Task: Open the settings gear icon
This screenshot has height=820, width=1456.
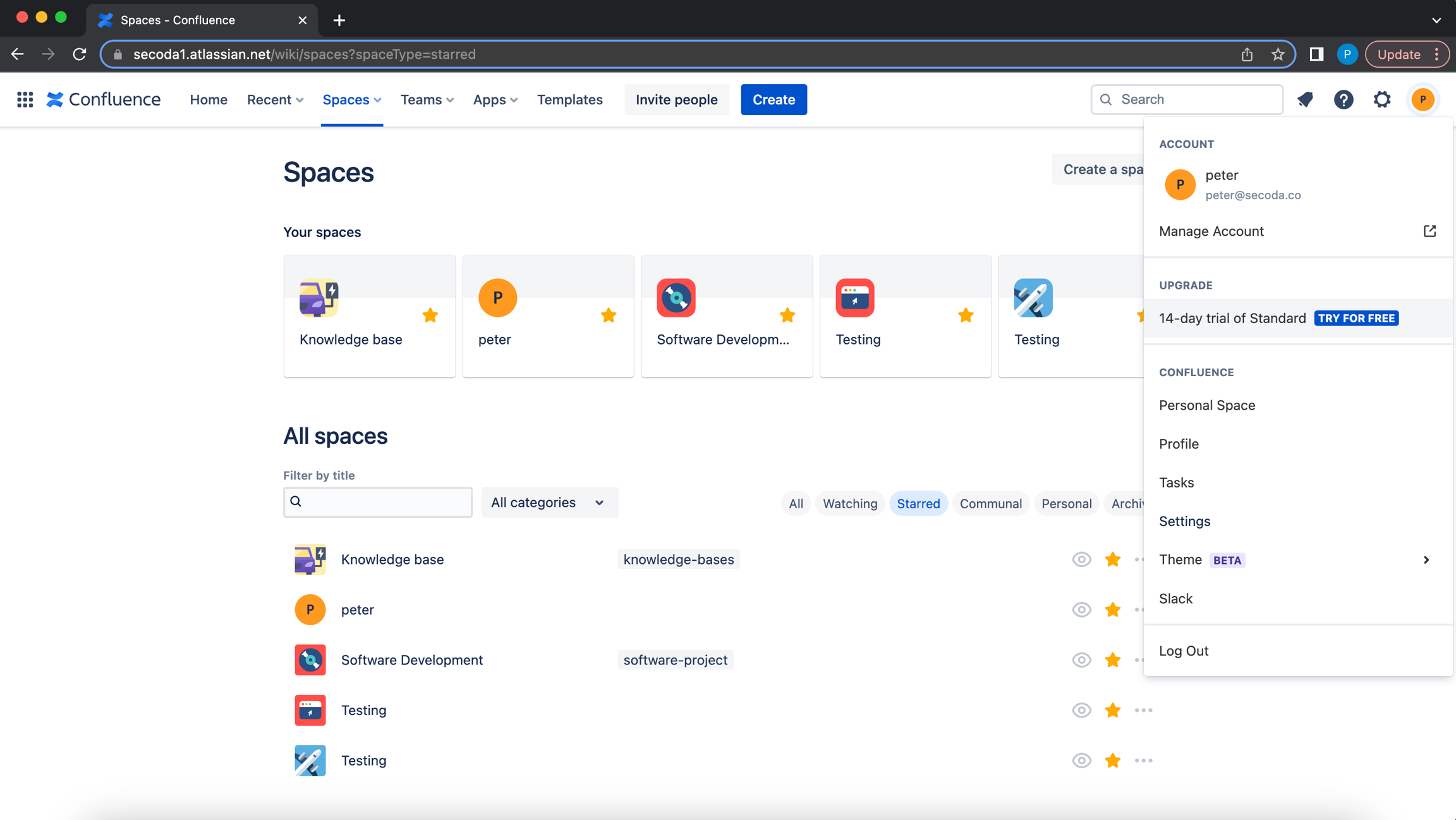Action: [x=1382, y=99]
